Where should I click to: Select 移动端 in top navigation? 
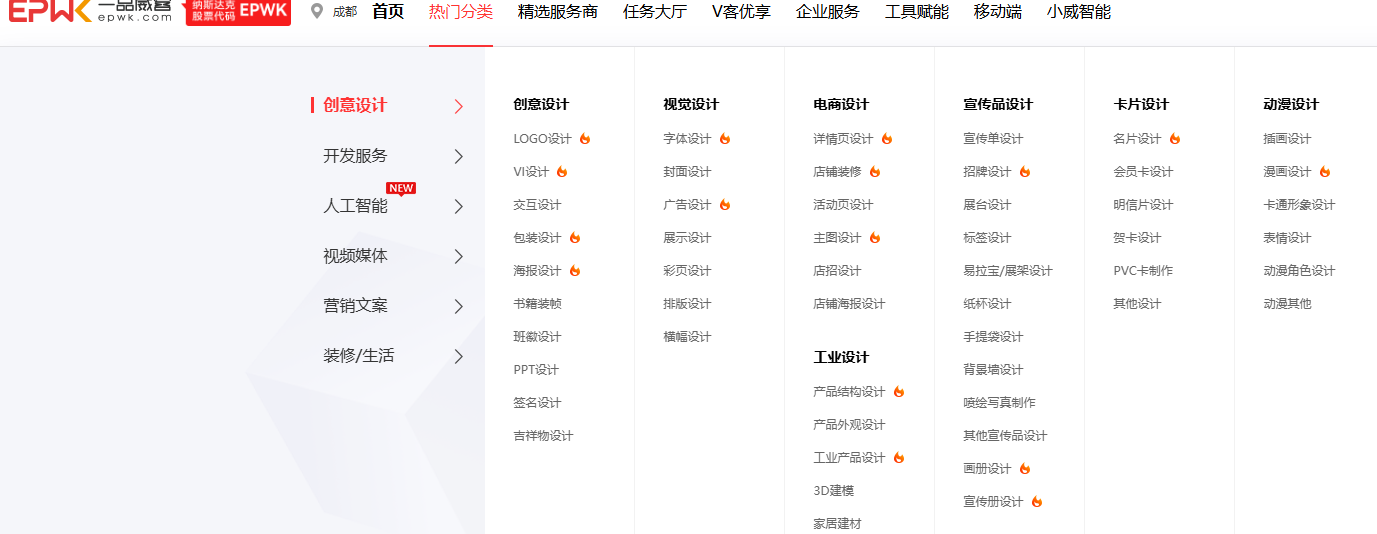tap(998, 12)
